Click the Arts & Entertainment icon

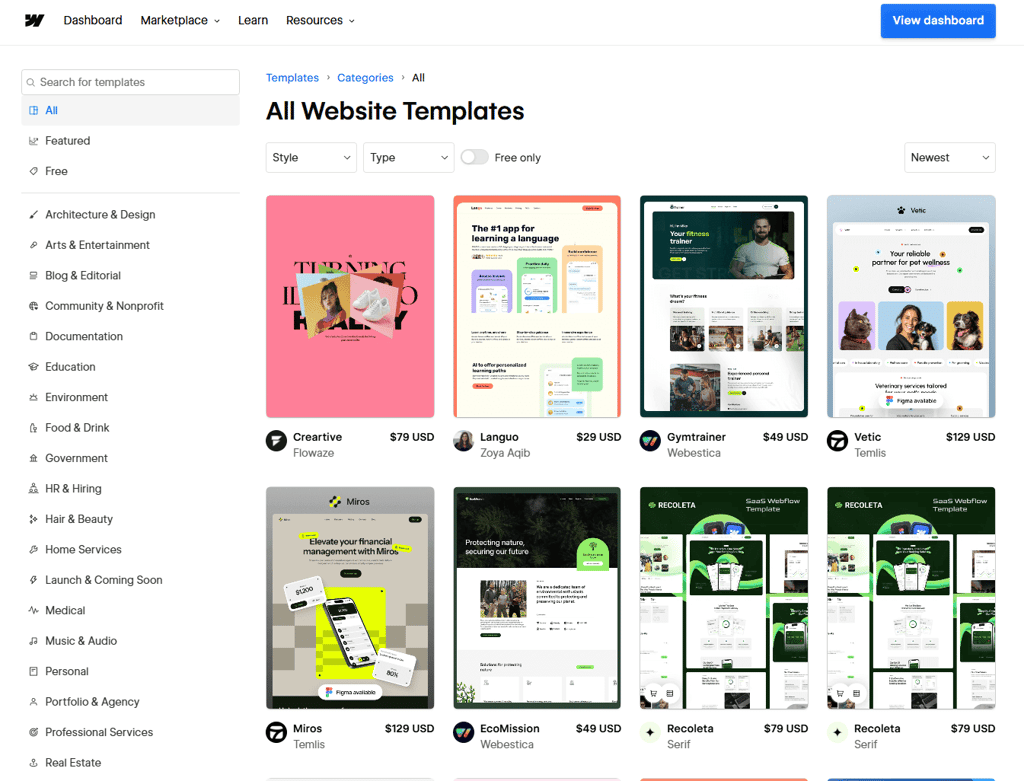33,245
